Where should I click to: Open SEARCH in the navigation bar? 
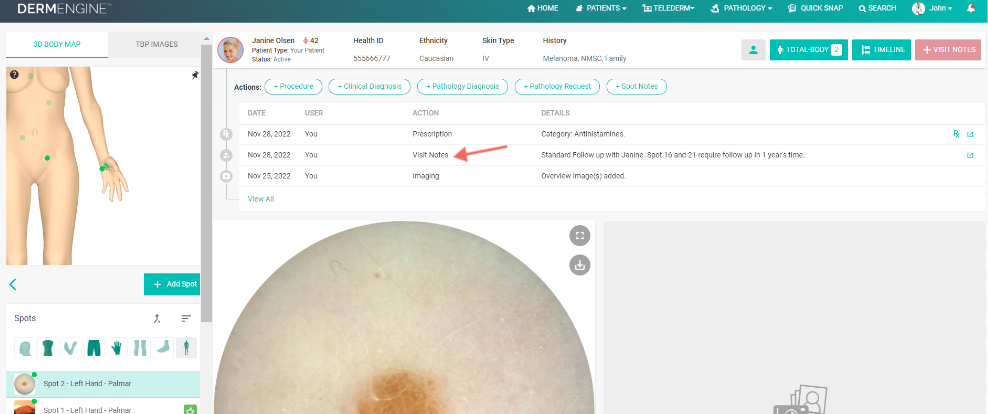tap(878, 8)
